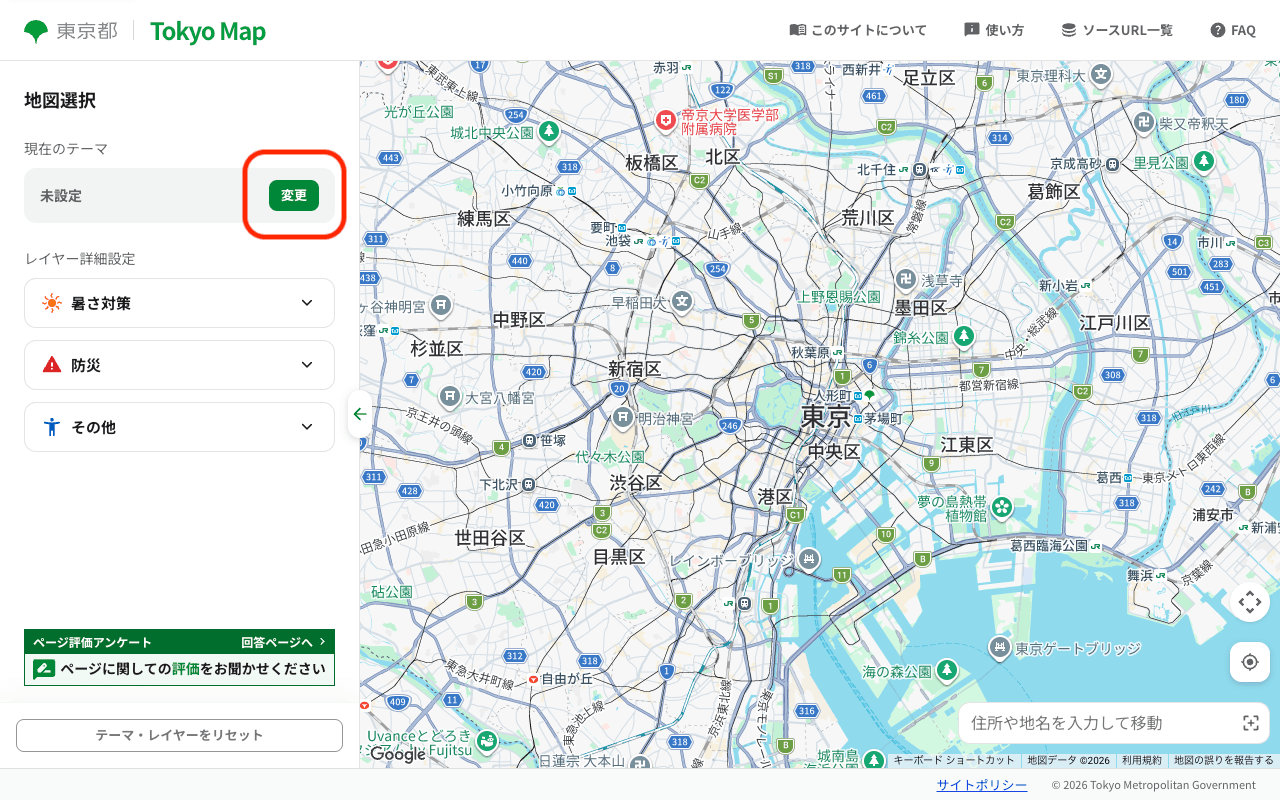The image size is (1280, 800).
Task: Click the 里見公園 park marker
Action: [1205, 161]
